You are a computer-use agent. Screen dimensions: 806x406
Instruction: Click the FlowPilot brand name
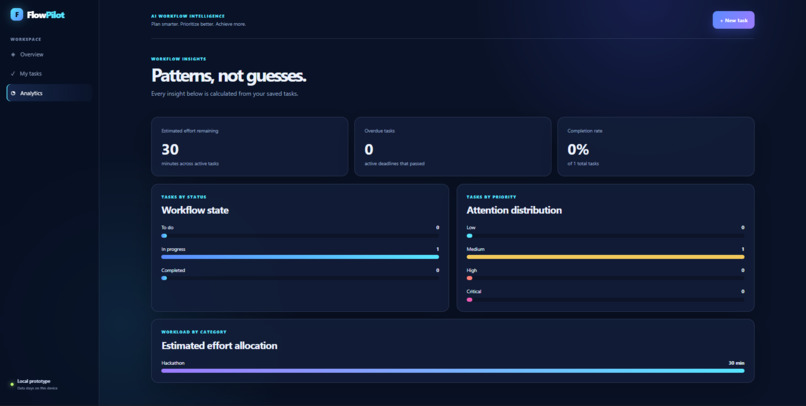(x=46, y=15)
